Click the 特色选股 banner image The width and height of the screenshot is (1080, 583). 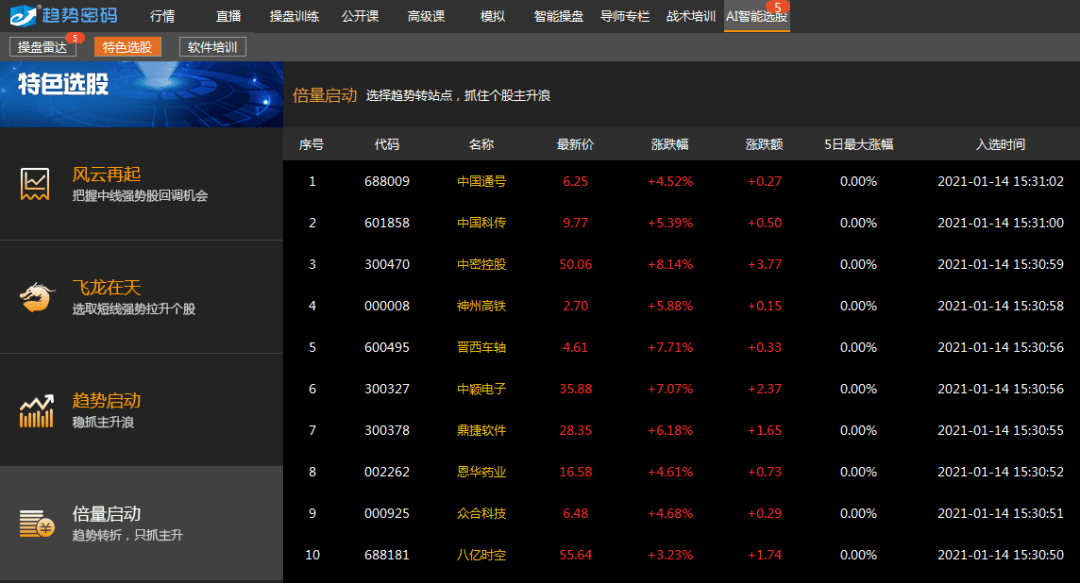coord(141,94)
